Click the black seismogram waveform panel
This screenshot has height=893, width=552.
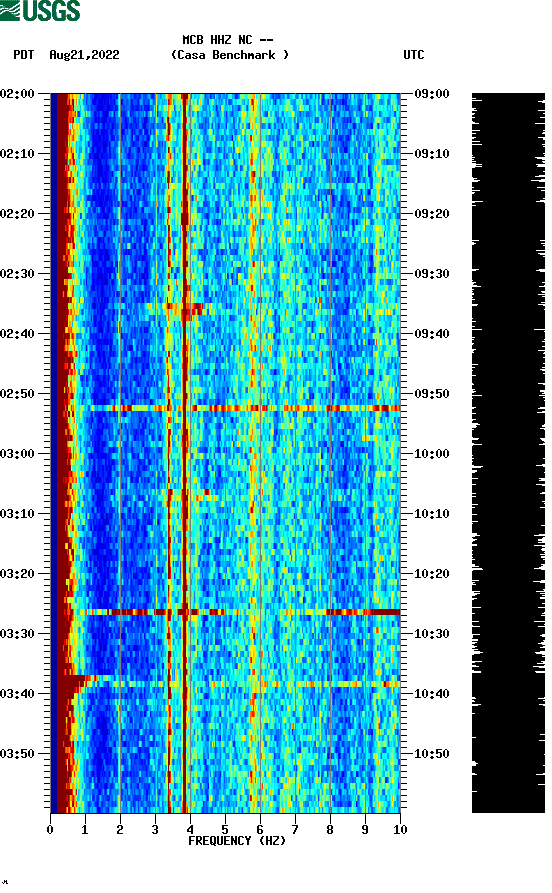tap(508, 453)
